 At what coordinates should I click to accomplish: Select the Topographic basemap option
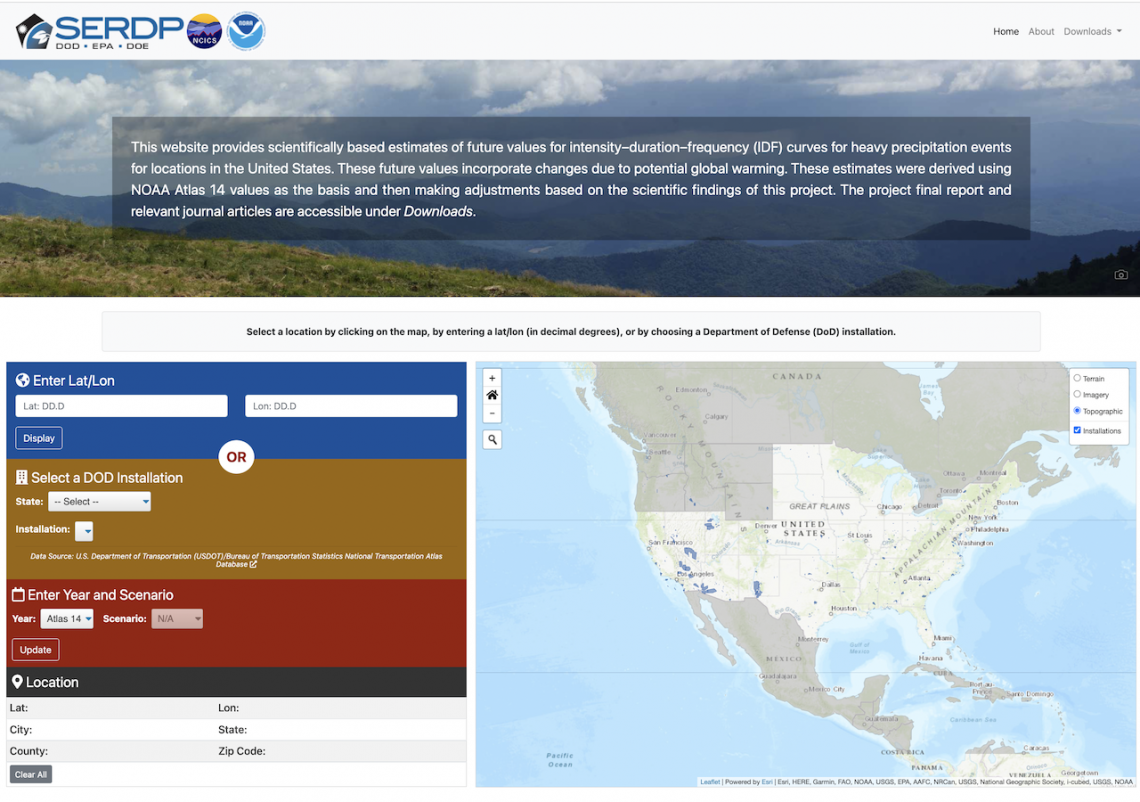tap(1077, 411)
